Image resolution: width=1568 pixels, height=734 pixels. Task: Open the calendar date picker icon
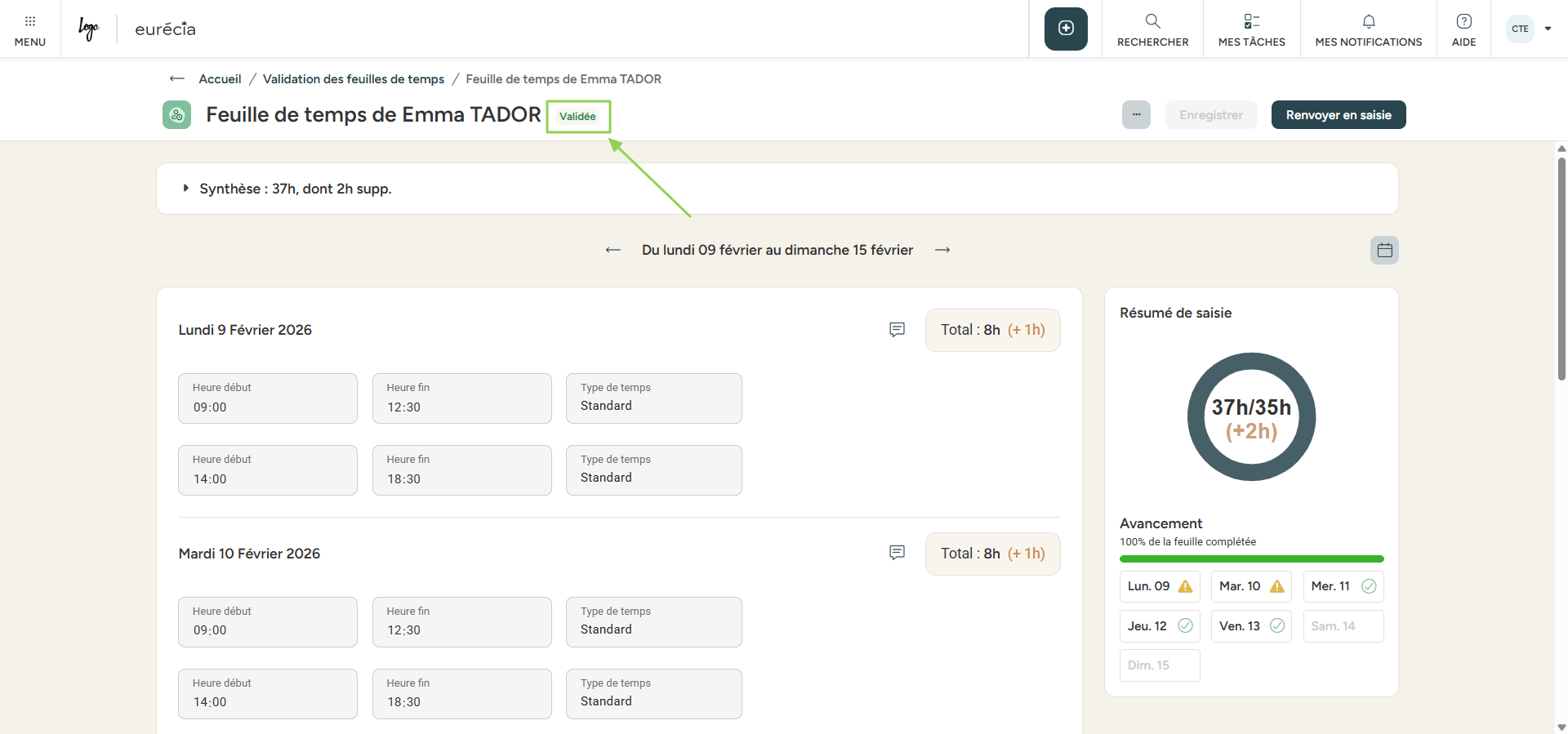click(x=1384, y=250)
